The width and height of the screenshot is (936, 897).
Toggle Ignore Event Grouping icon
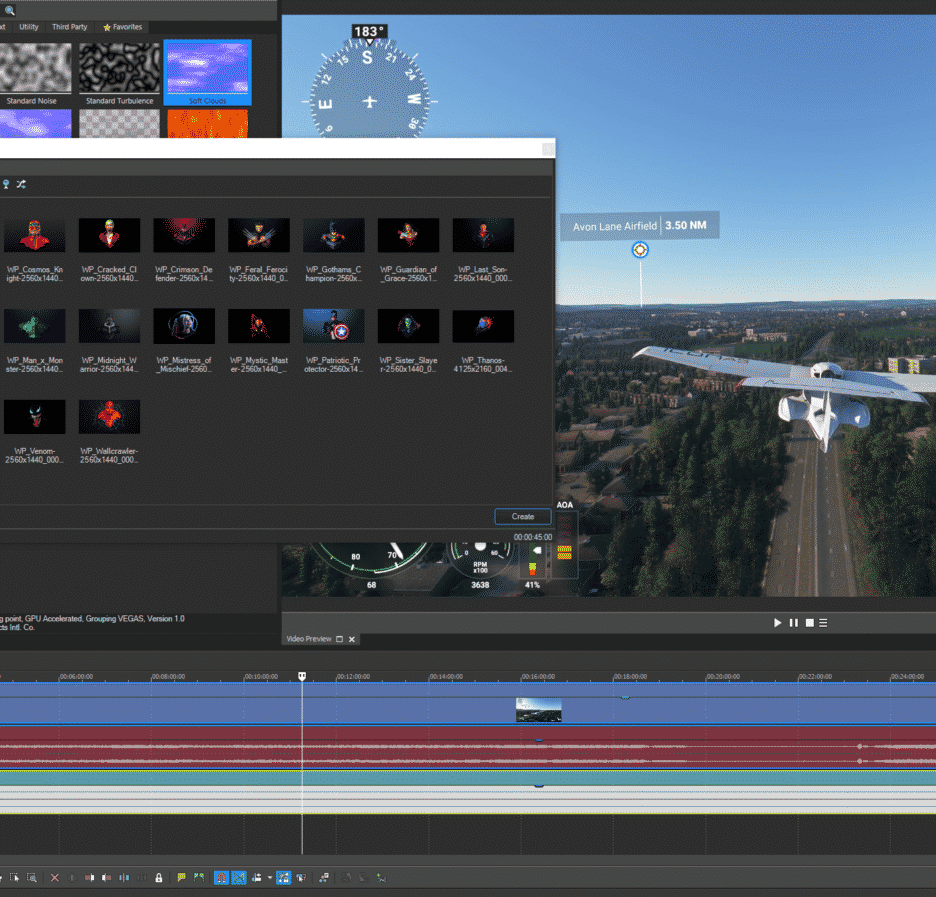301,878
